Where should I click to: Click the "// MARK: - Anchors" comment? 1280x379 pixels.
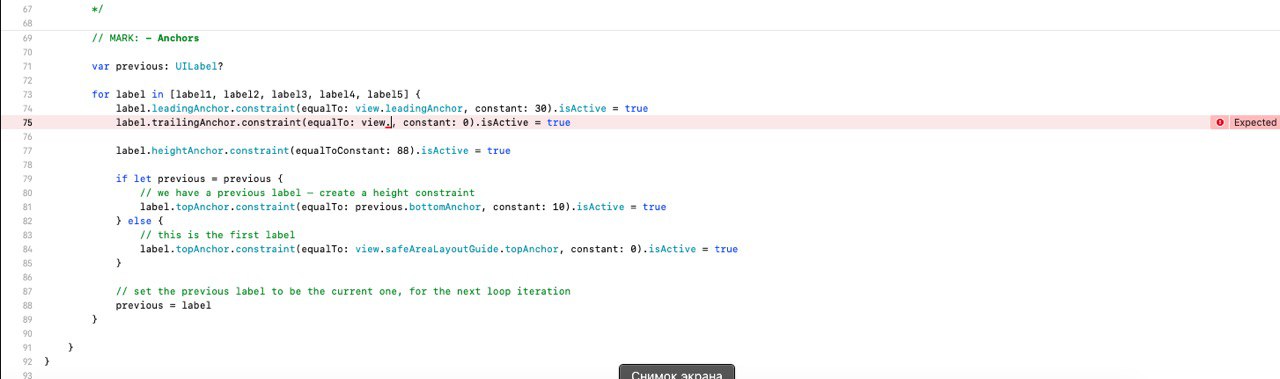(x=145, y=38)
